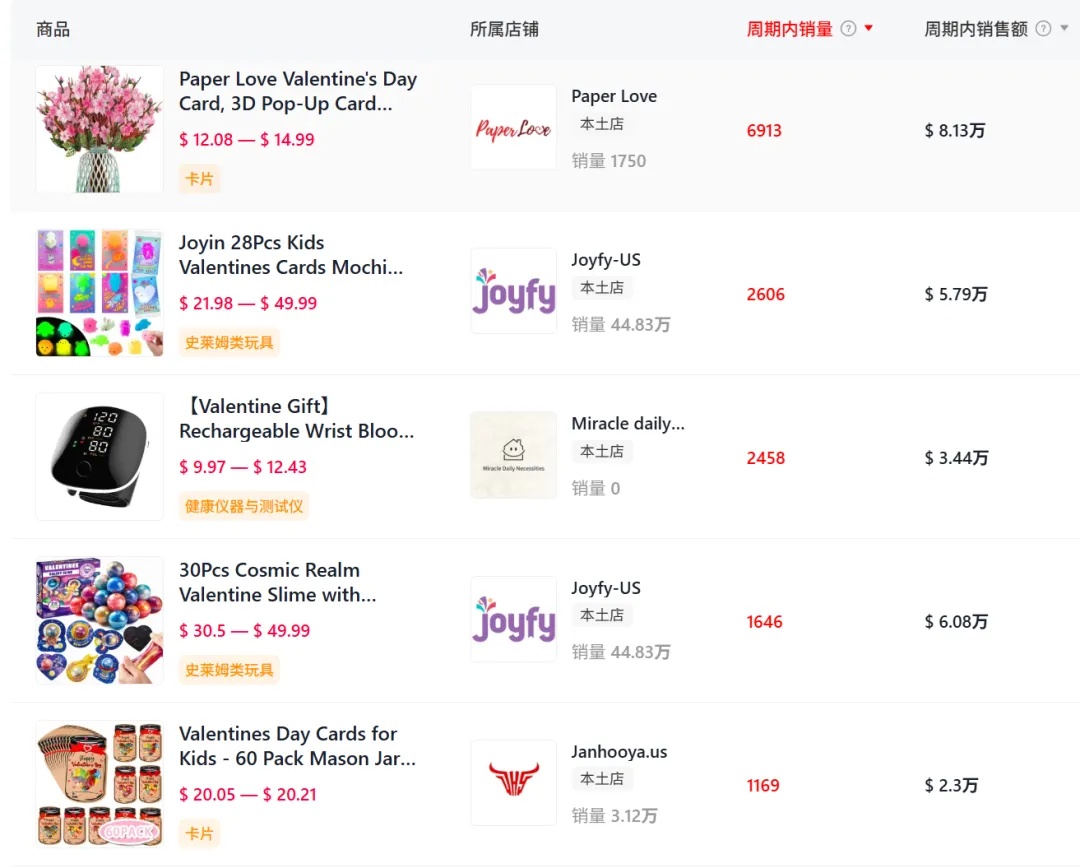The height and width of the screenshot is (868, 1080).
Task: Click the red sales figure 6913
Action: 764,130
